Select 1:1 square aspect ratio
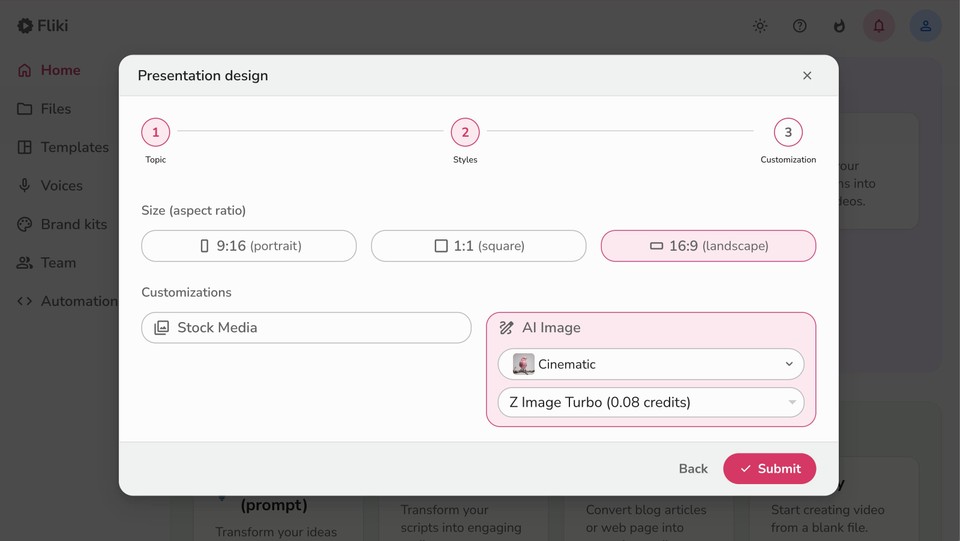This screenshot has width=960, height=541. (x=478, y=246)
